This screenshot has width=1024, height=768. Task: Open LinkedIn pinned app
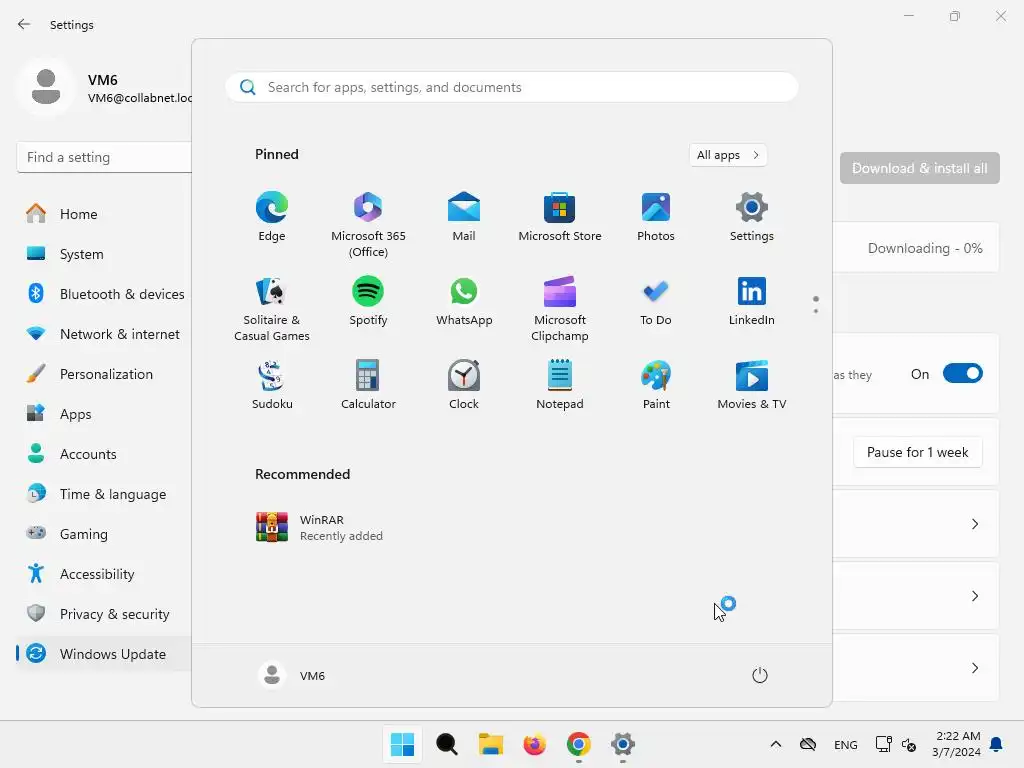(x=752, y=301)
